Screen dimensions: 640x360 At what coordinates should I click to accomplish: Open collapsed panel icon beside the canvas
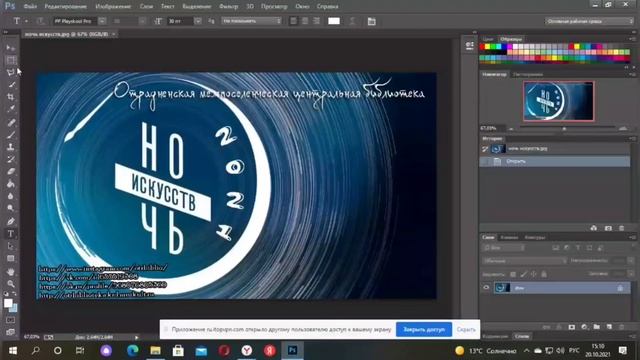click(469, 46)
